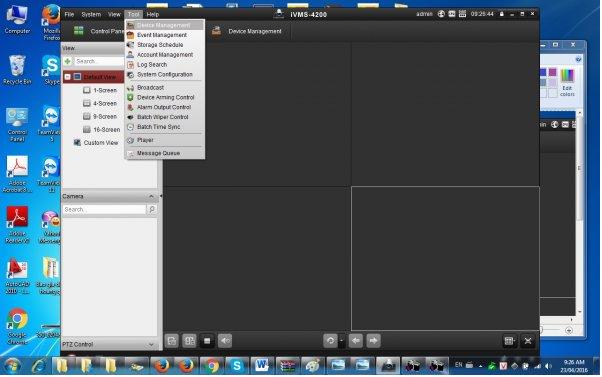Open the Recycle Bin desktop icon
Image resolution: width=602 pixels, height=377 pixels.
pyautogui.click(x=17, y=70)
